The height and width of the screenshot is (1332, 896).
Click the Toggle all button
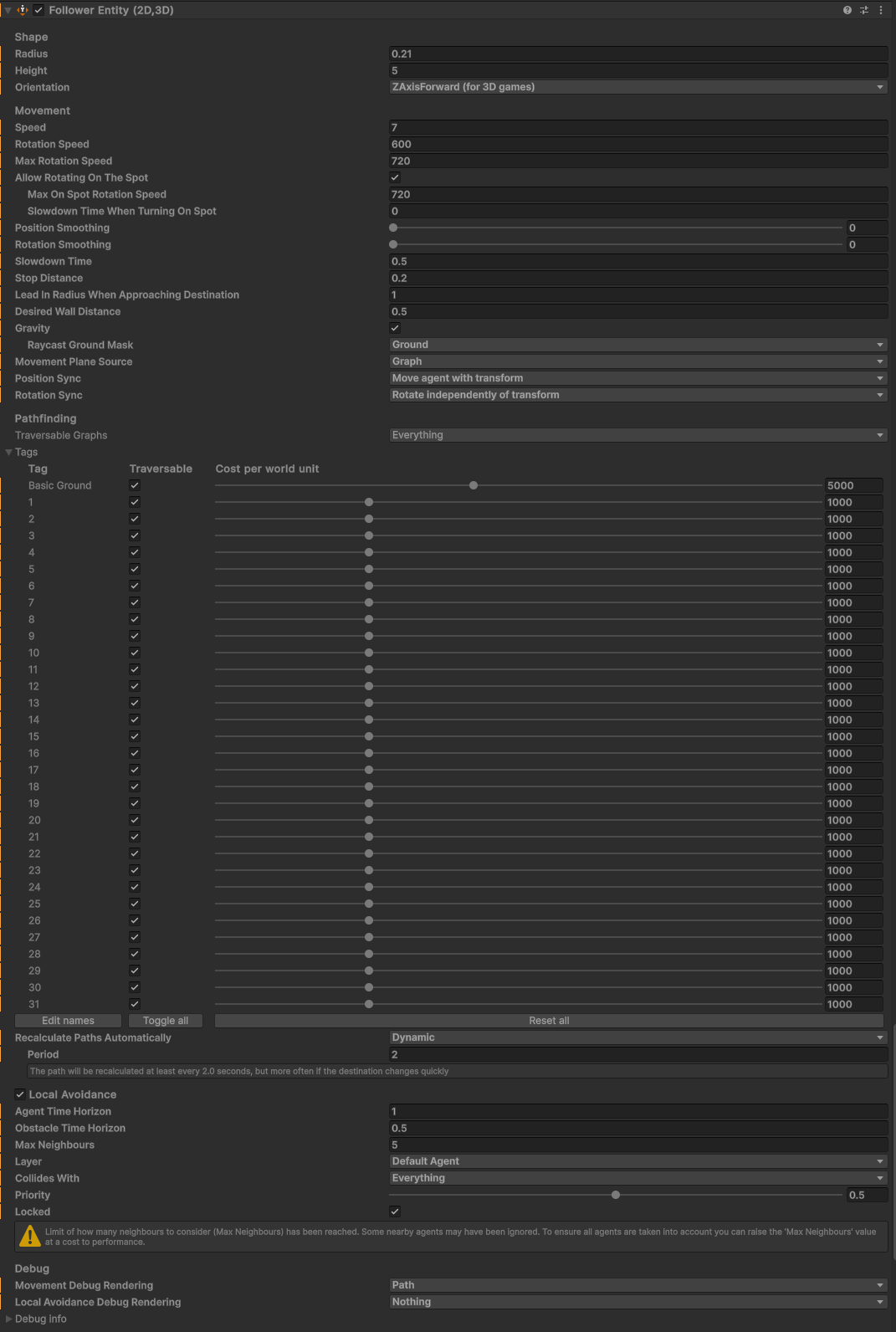[x=166, y=1021]
